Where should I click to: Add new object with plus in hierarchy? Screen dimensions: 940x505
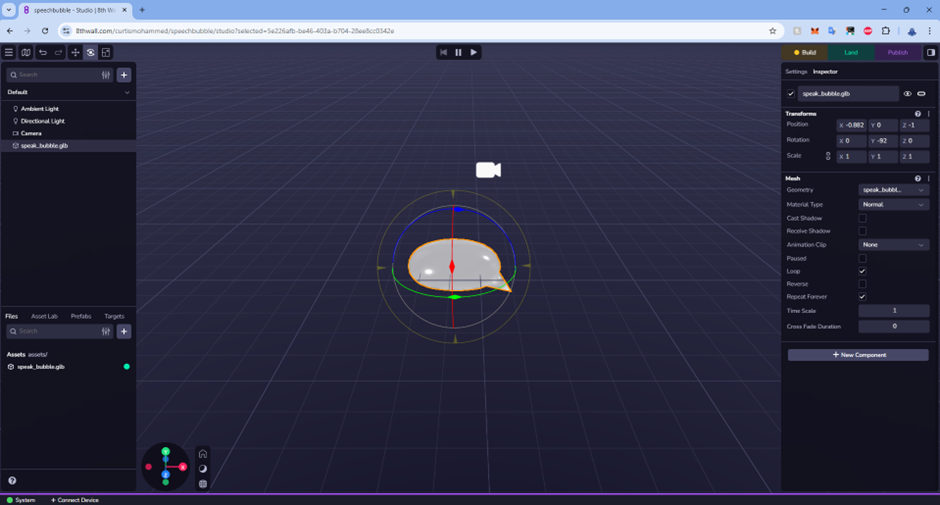(124, 75)
